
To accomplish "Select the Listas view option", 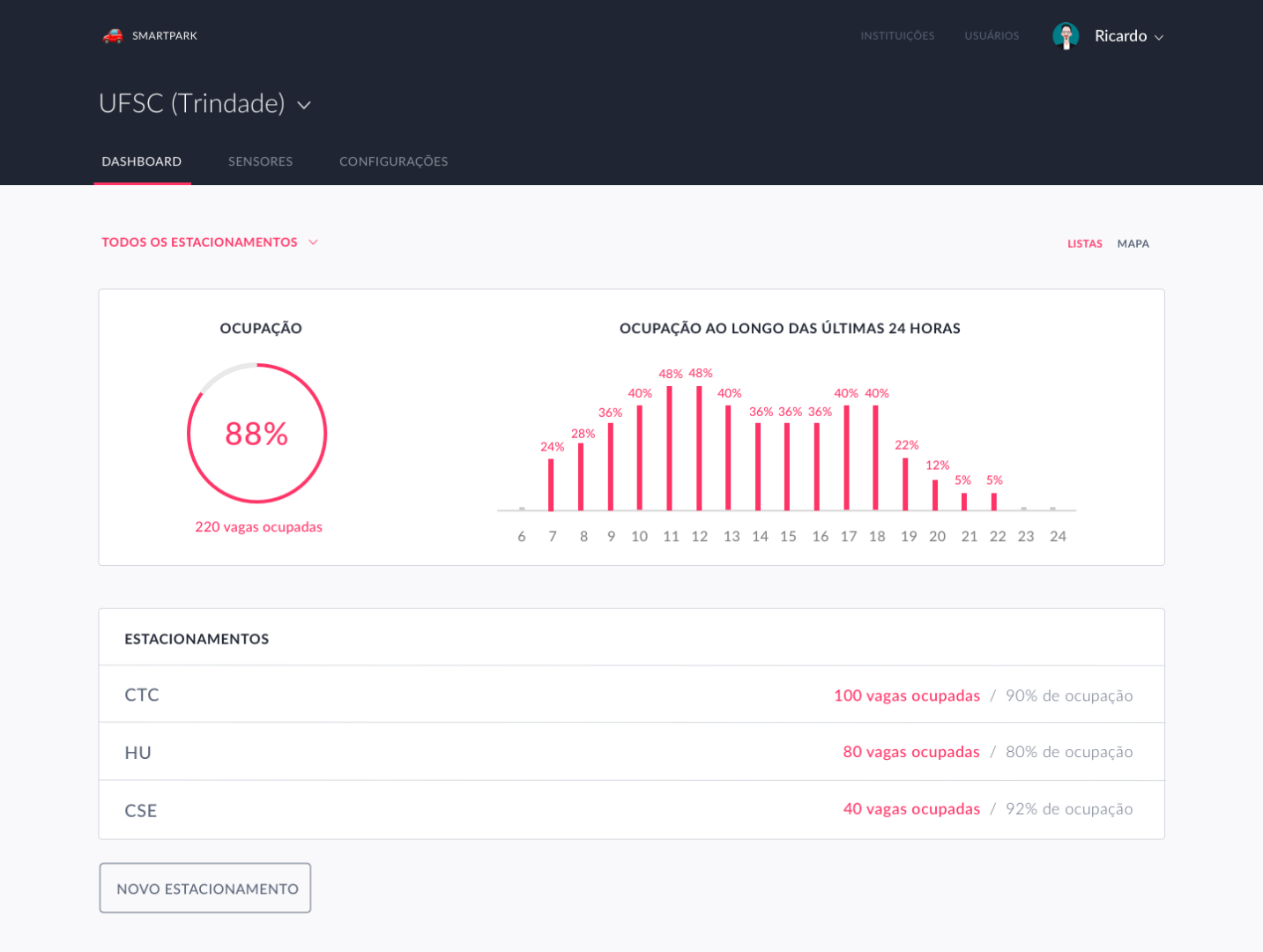I will pyautogui.click(x=1084, y=243).
